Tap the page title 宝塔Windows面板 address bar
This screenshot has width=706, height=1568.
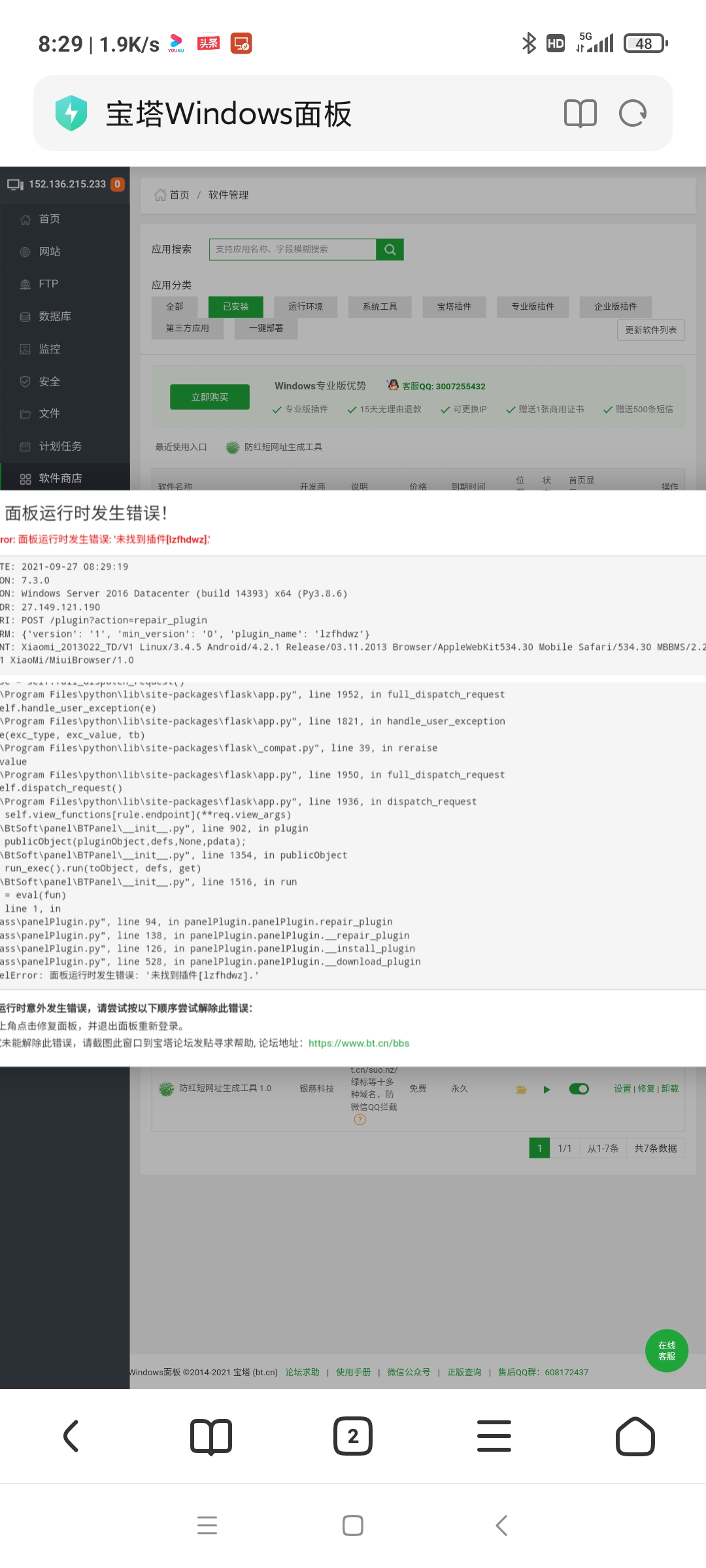229,114
